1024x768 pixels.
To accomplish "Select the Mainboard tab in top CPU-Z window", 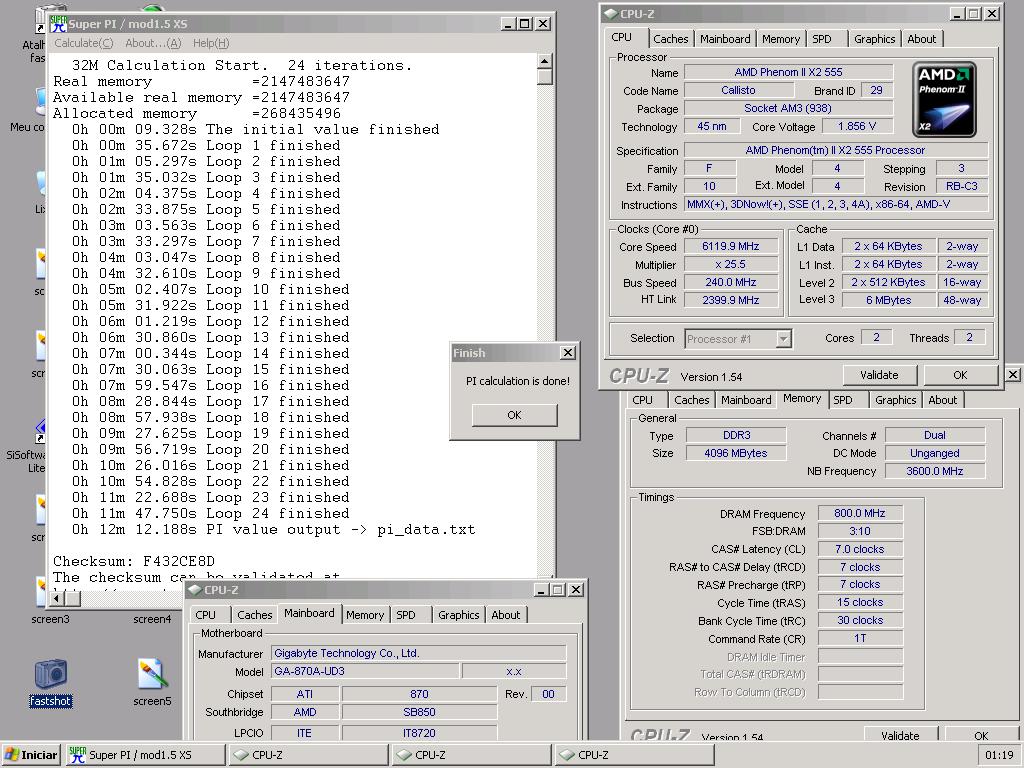I will pyautogui.click(x=725, y=39).
